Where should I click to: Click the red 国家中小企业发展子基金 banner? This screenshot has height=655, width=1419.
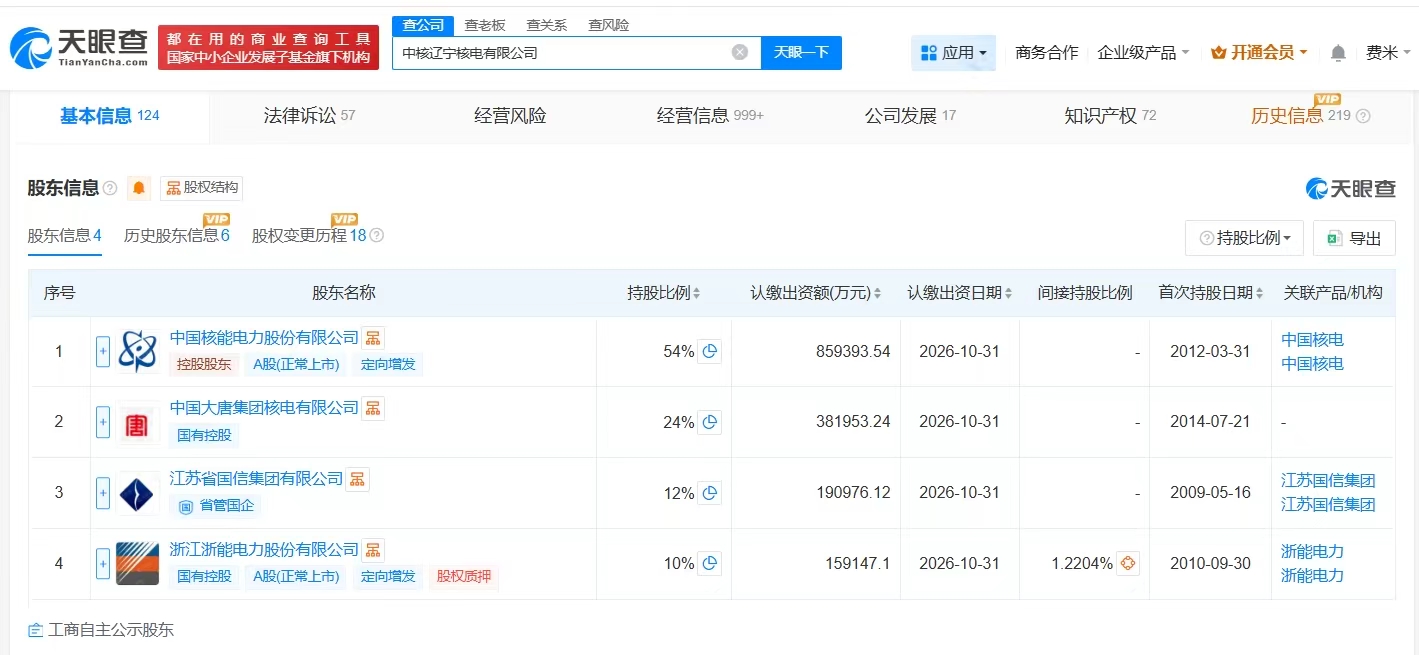pyautogui.click(x=268, y=47)
